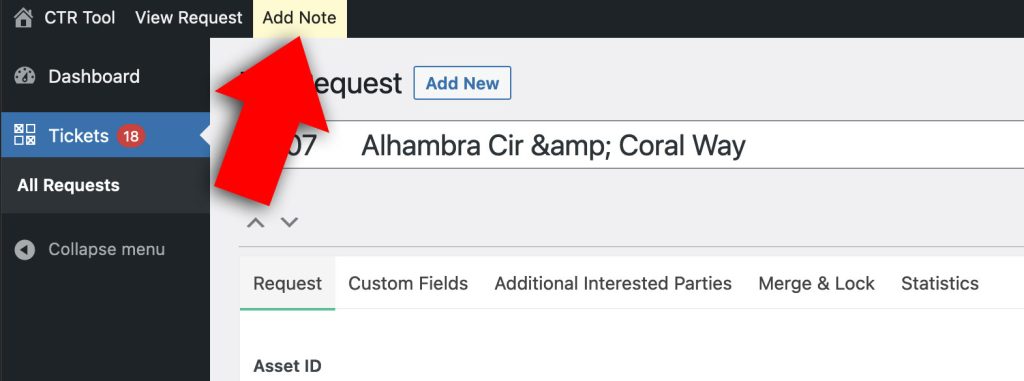The image size is (1024, 381).
Task: Click the home icon in admin bar
Action: coord(23,18)
